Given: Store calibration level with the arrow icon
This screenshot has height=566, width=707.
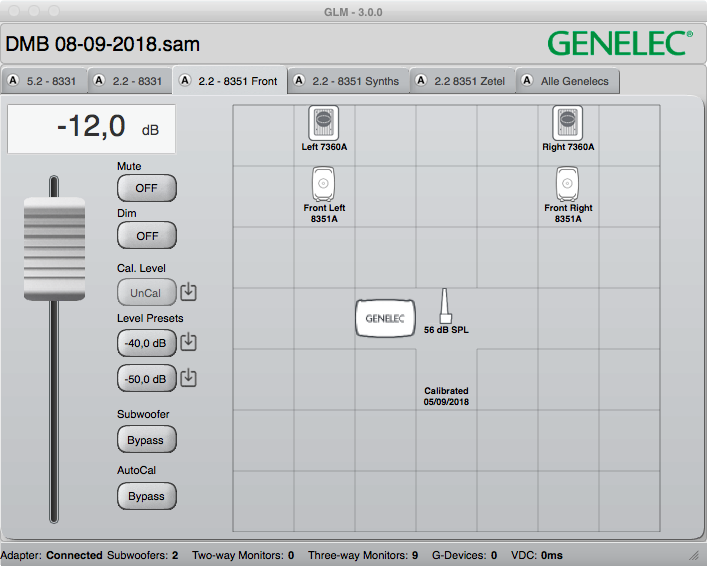Looking at the screenshot, I should point(188,292).
